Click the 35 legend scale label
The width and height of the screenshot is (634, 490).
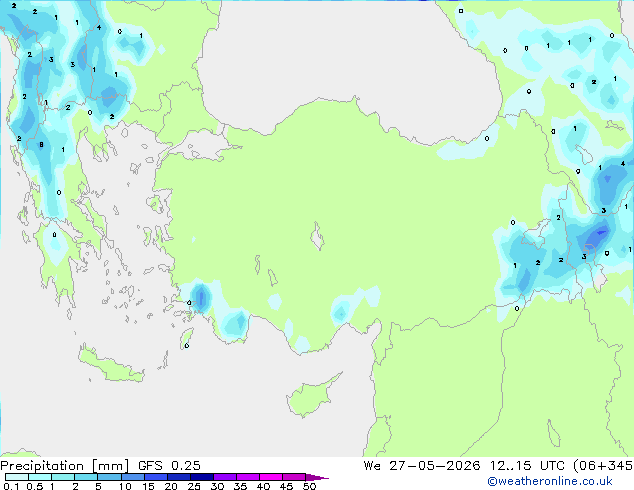(241, 486)
